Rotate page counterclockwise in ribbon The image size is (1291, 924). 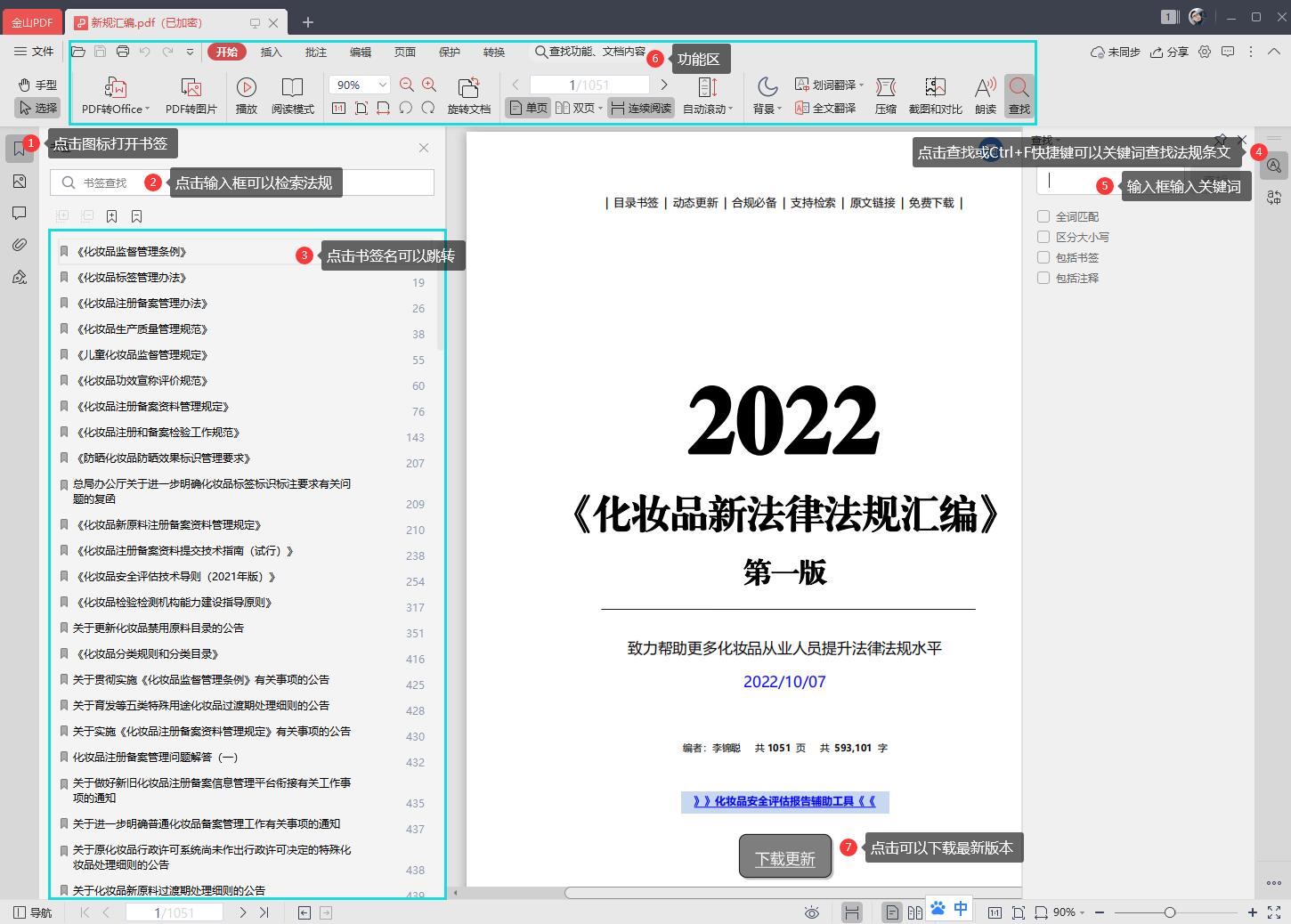pos(406,109)
